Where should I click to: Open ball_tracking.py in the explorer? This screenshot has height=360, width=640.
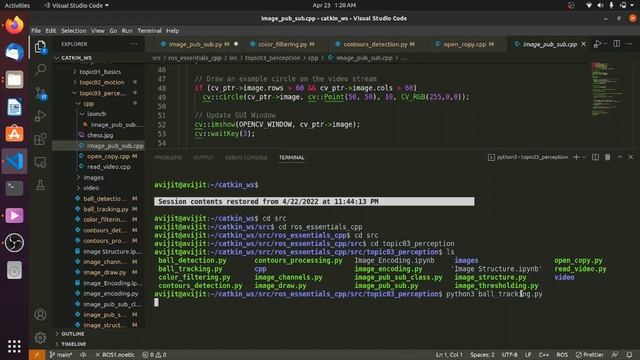105,209
